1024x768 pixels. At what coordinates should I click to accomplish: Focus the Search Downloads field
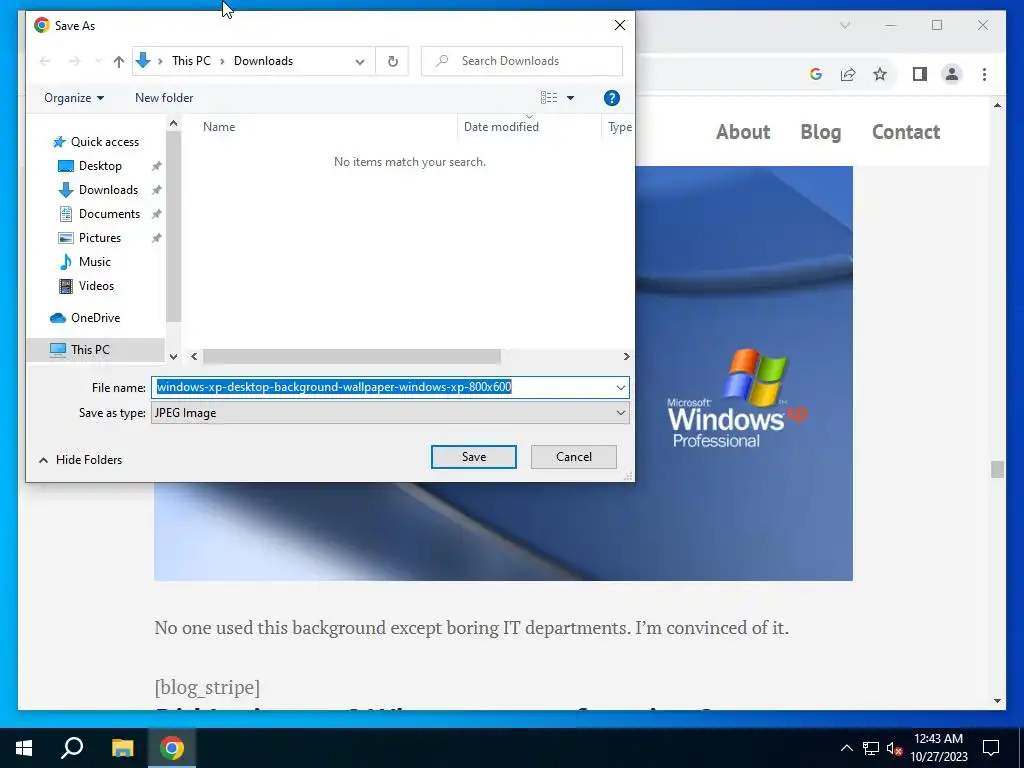[x=522, y=61]
